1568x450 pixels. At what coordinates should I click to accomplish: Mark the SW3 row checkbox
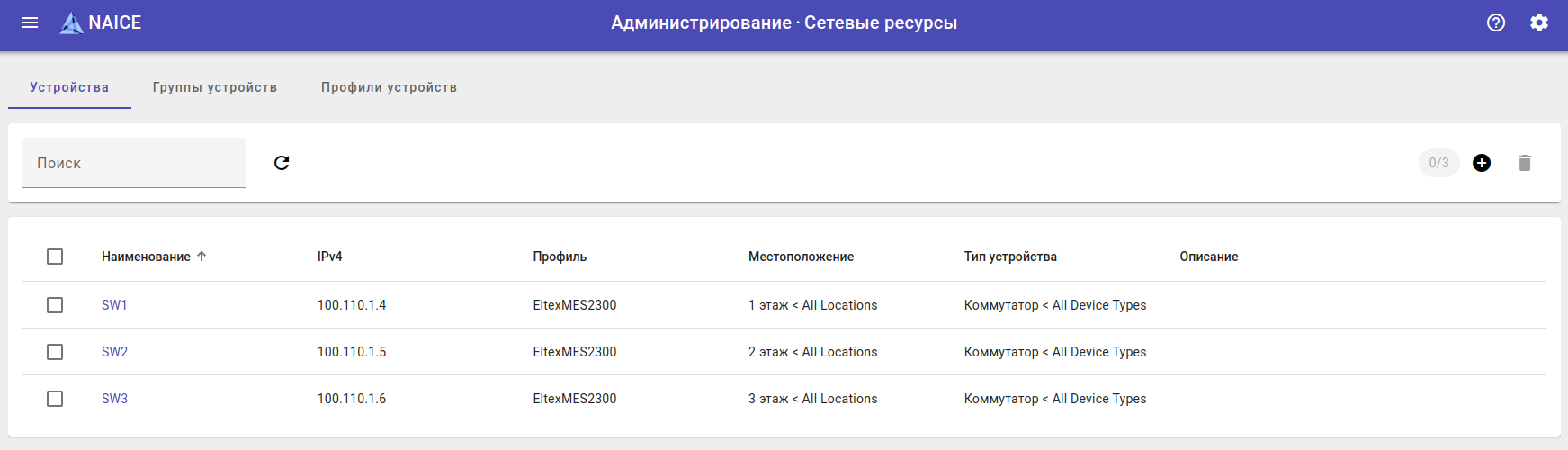(x=55, y=399)
